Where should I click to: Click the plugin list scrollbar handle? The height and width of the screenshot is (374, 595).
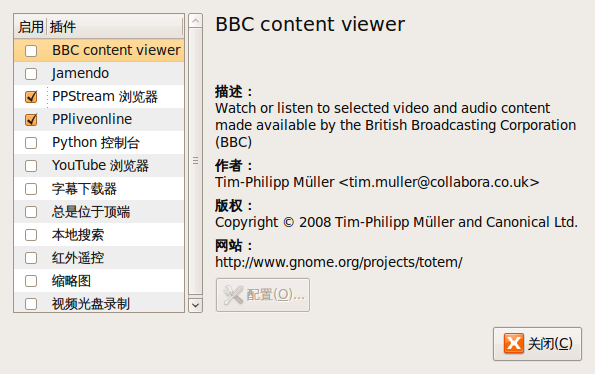[x=195, y=161]
